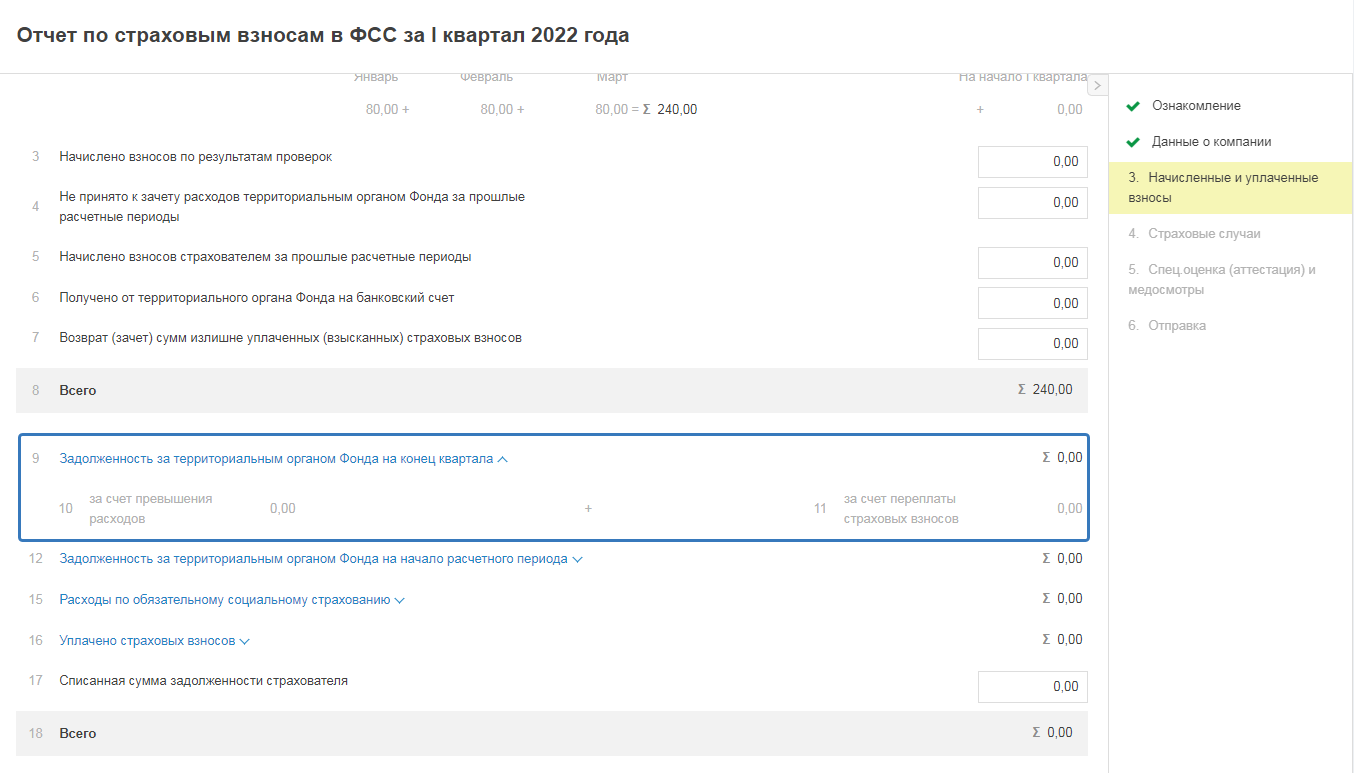Edit Списанная сумма задолженности страхователя field
The image size is (1354, 773).
click(1032, 687)
